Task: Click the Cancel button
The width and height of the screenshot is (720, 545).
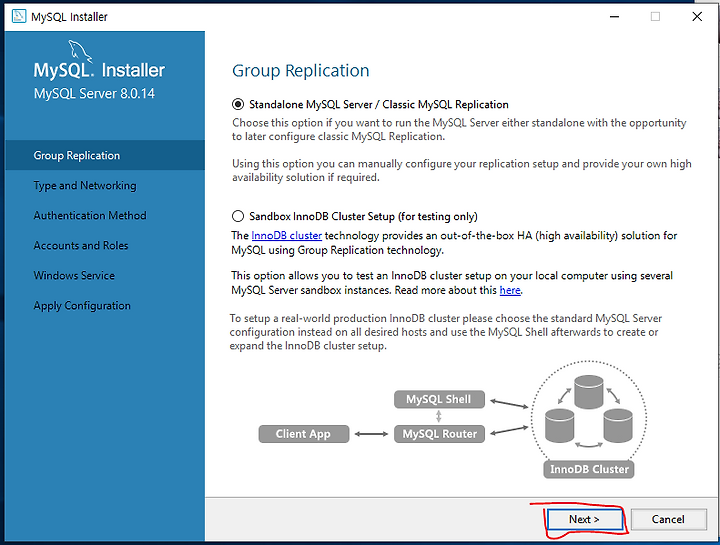Action: point(668,519)
